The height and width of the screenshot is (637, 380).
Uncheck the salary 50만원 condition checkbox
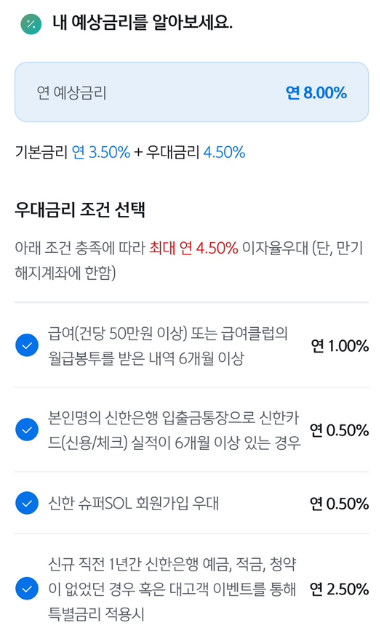pos(27,345)
